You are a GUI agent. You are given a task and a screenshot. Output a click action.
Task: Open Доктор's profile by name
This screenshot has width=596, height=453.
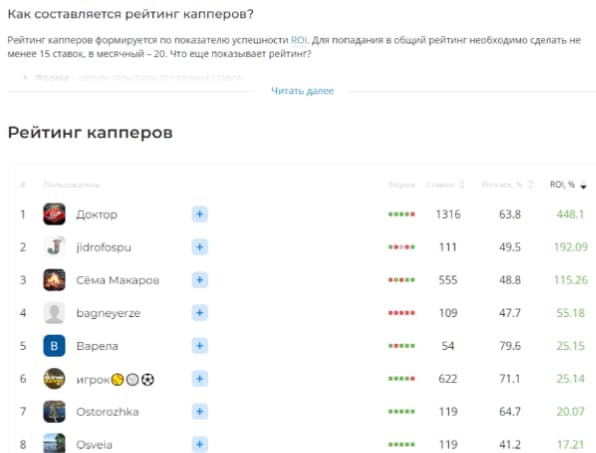click(x=97, y=214)
